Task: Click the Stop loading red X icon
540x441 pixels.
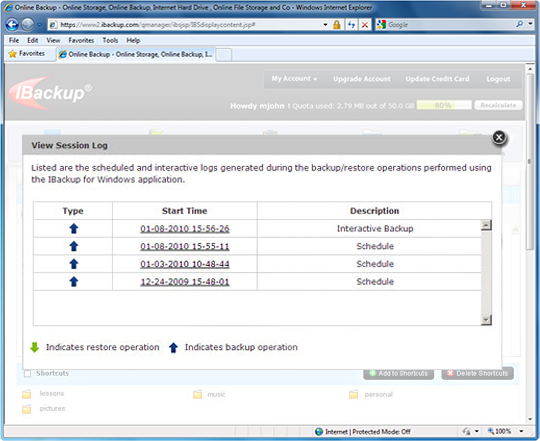Action: click(x=365, y=25)
